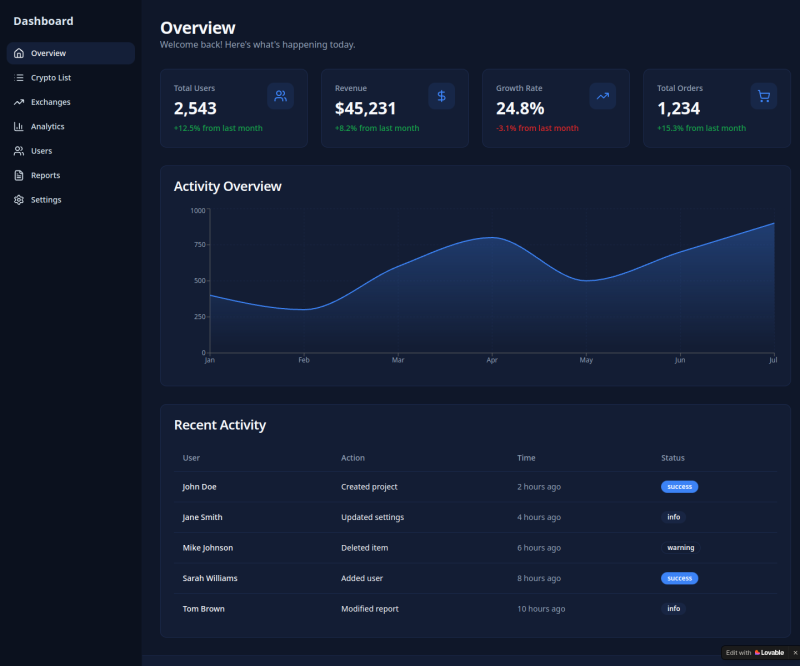Click the Settings gear icon
The width and height of the screenshot is (800, 666).
[x=19, y=200]
